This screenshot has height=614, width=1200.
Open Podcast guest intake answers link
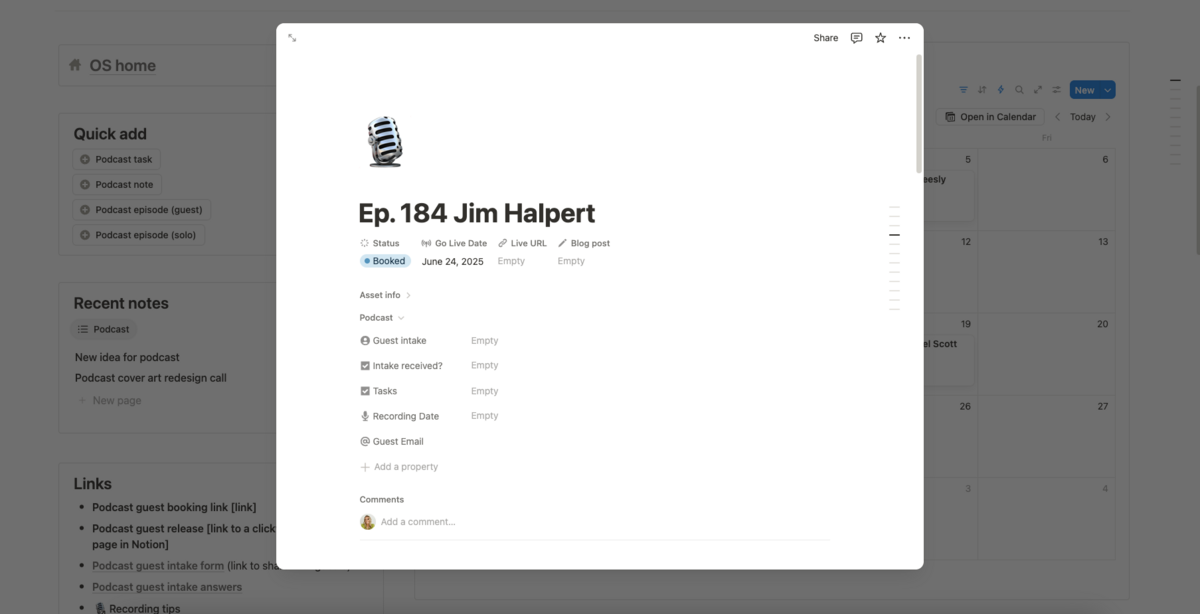(x=167, y=587)
